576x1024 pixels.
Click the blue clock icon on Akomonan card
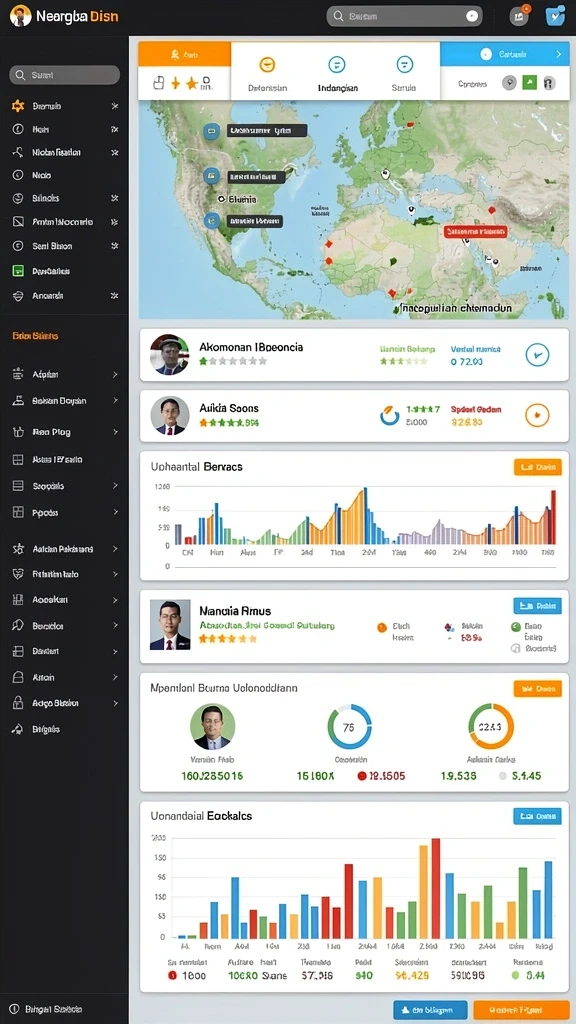[x=537, y=355]
